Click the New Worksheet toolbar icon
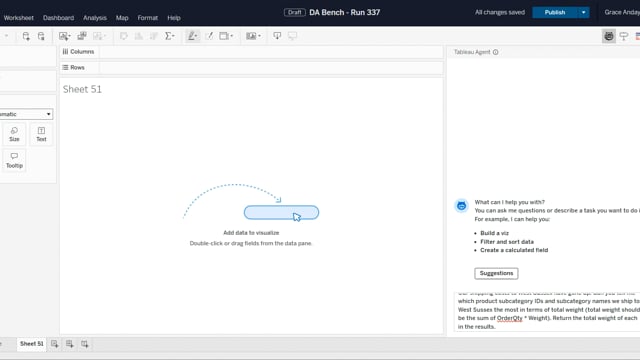The width and height of the screenshot is (640, 360). (63, 36)
